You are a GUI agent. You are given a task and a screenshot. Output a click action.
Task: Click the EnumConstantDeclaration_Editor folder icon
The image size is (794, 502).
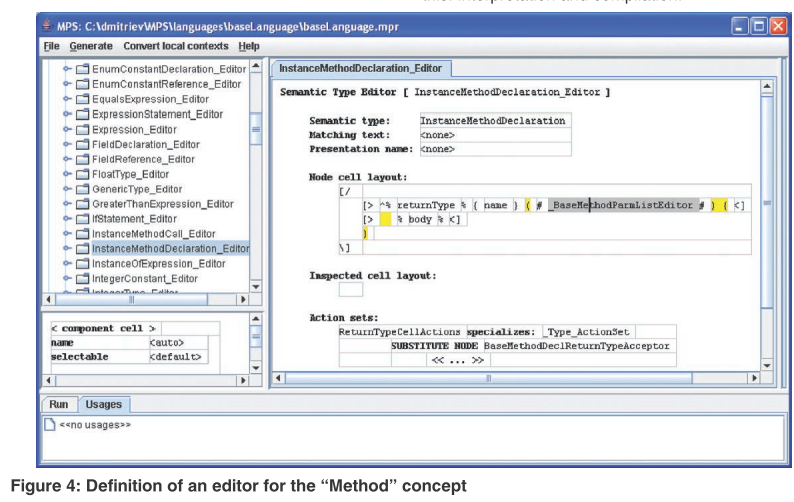point(83,69)
